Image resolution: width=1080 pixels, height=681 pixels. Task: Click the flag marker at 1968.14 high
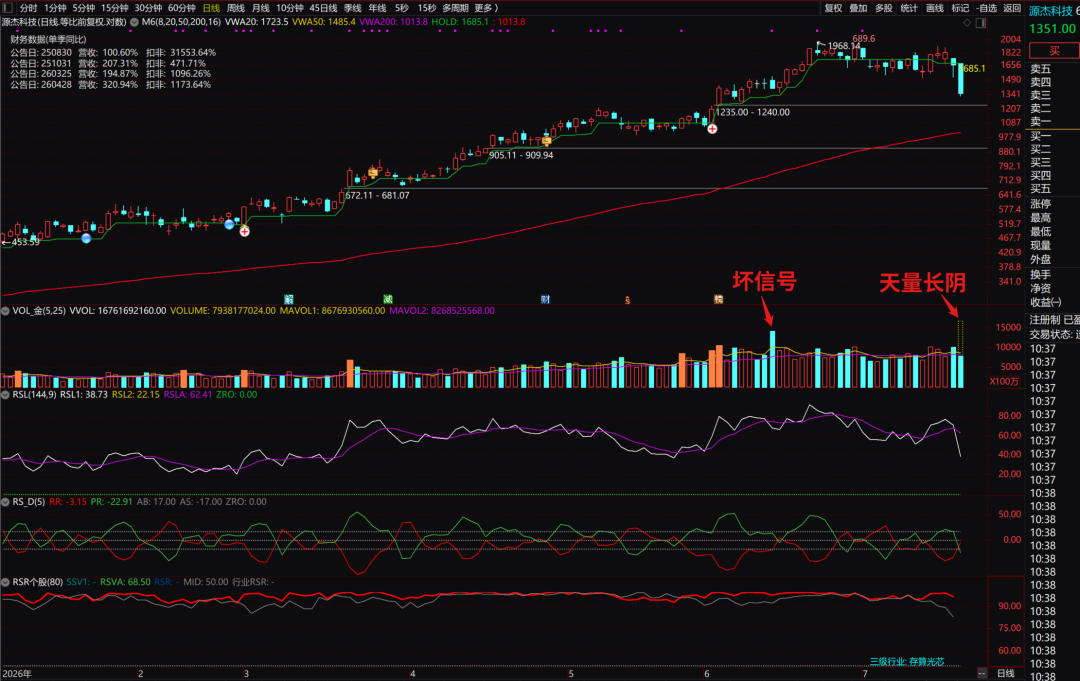tap(820, 45)
